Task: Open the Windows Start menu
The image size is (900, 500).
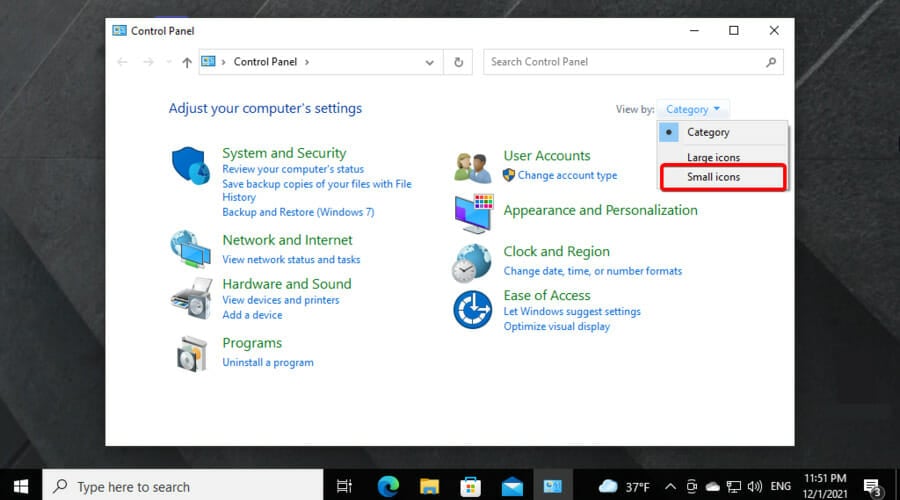Action: [21, 486]
